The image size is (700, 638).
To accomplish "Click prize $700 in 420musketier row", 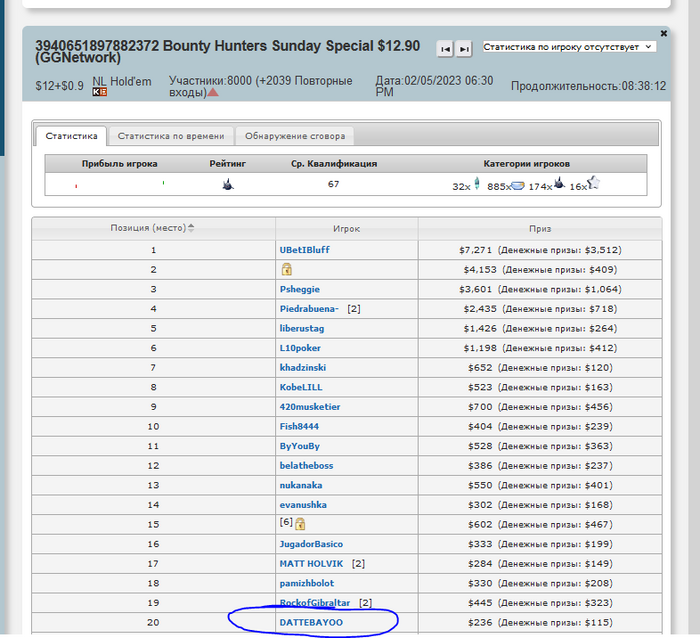I will [x=480, y=407].
